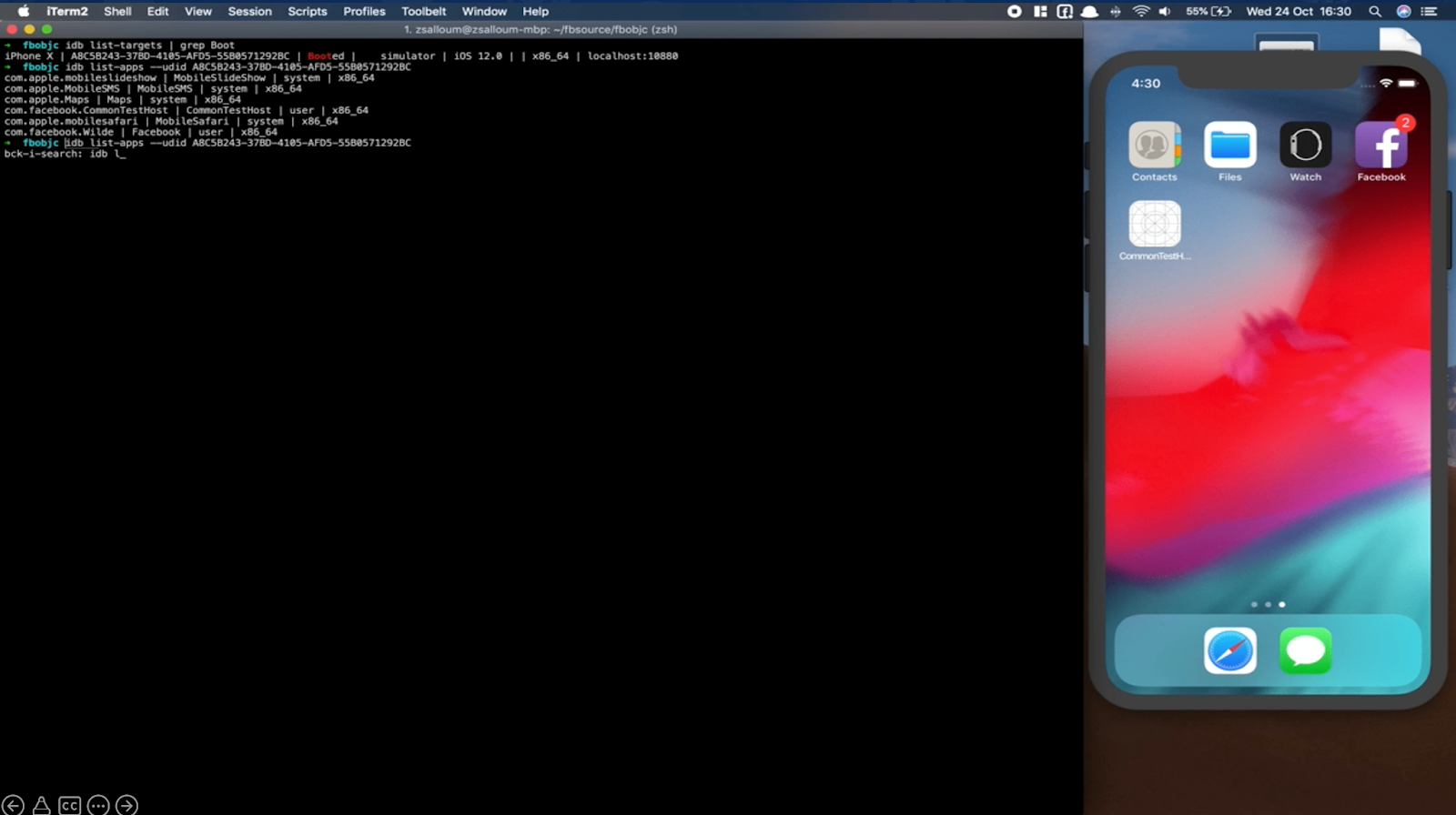
Task: Advance to next slide arrow
Action: coord(127,806)
